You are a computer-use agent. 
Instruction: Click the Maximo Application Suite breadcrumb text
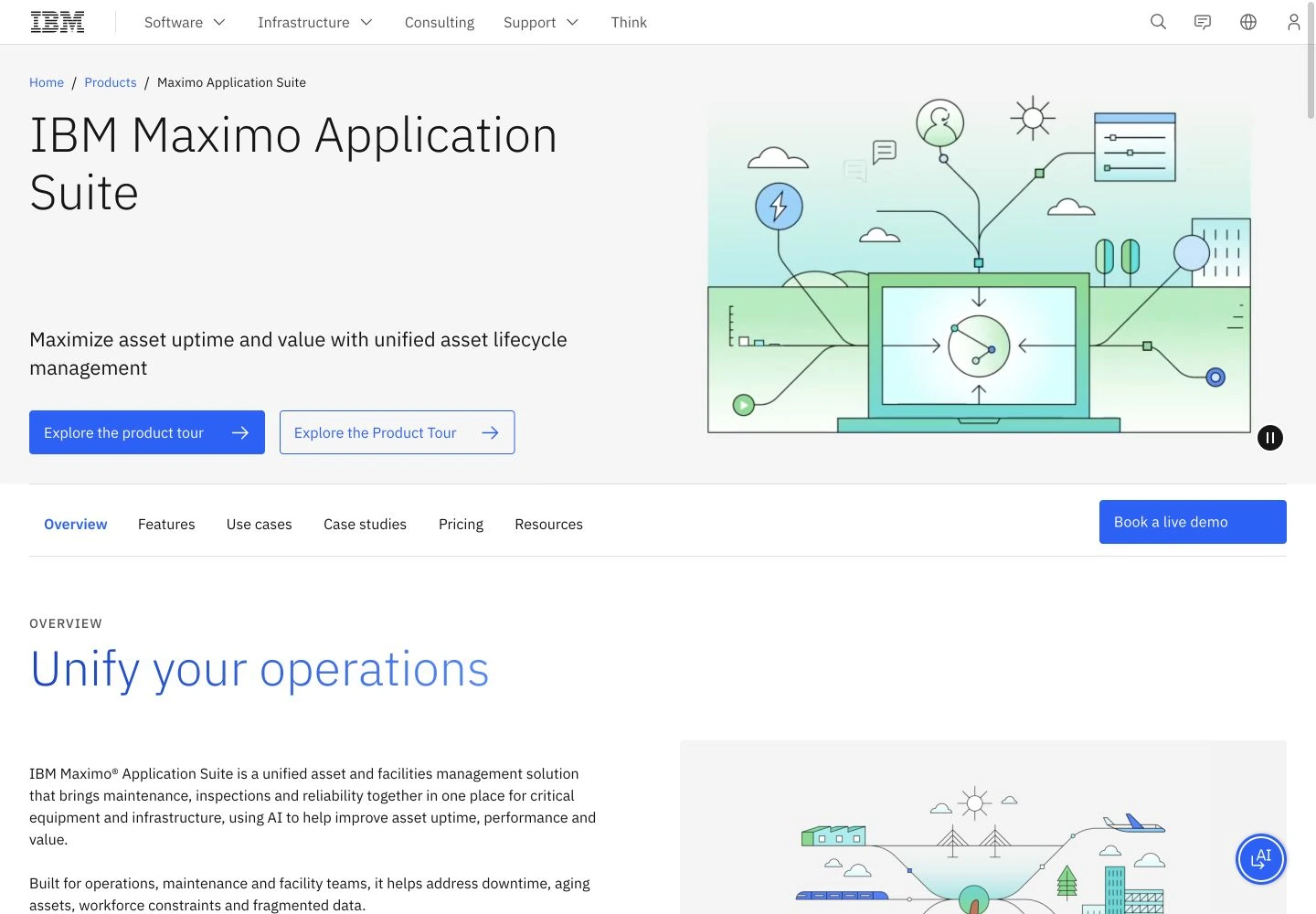point(231,82)
